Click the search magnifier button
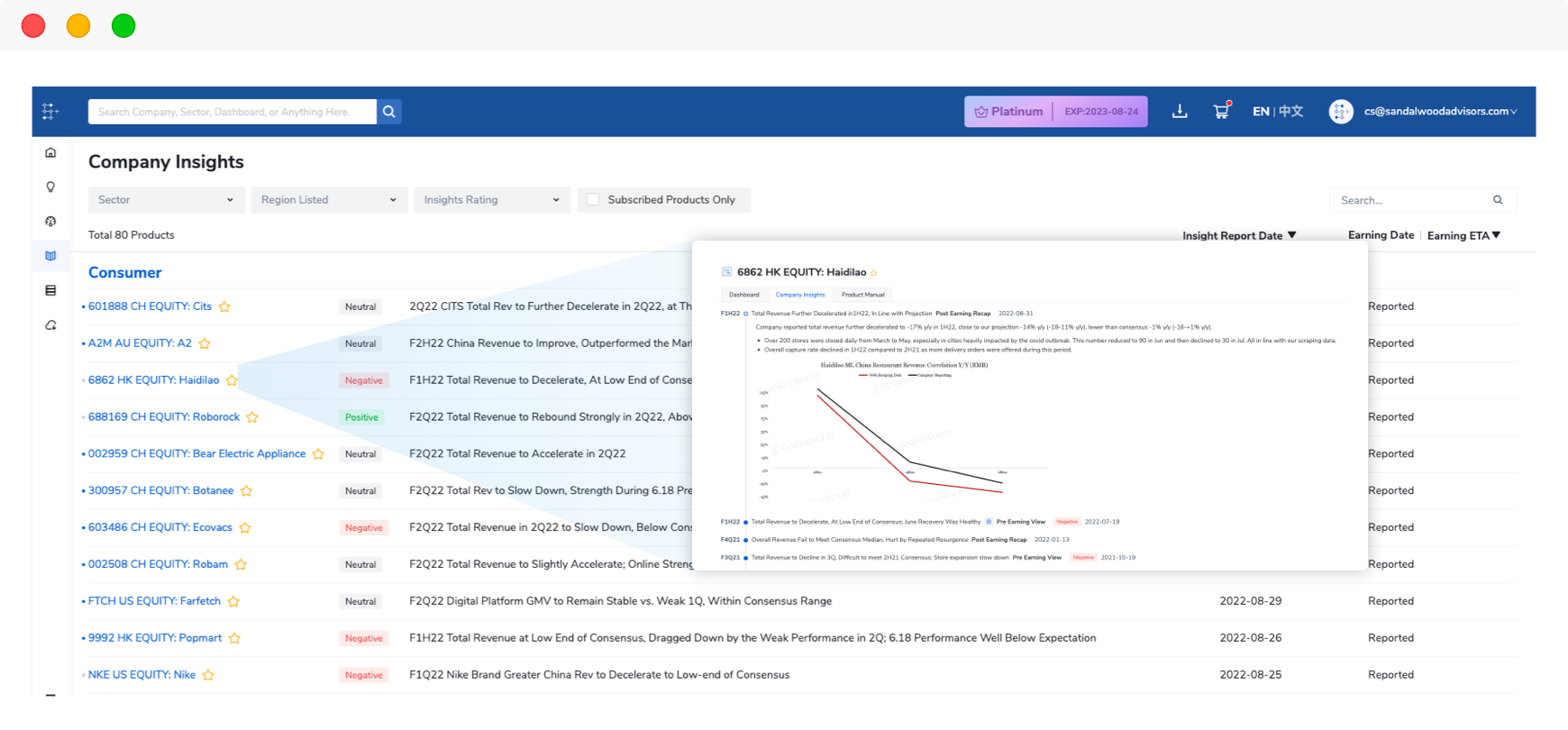1568x730 pixels. coord(389,112)
